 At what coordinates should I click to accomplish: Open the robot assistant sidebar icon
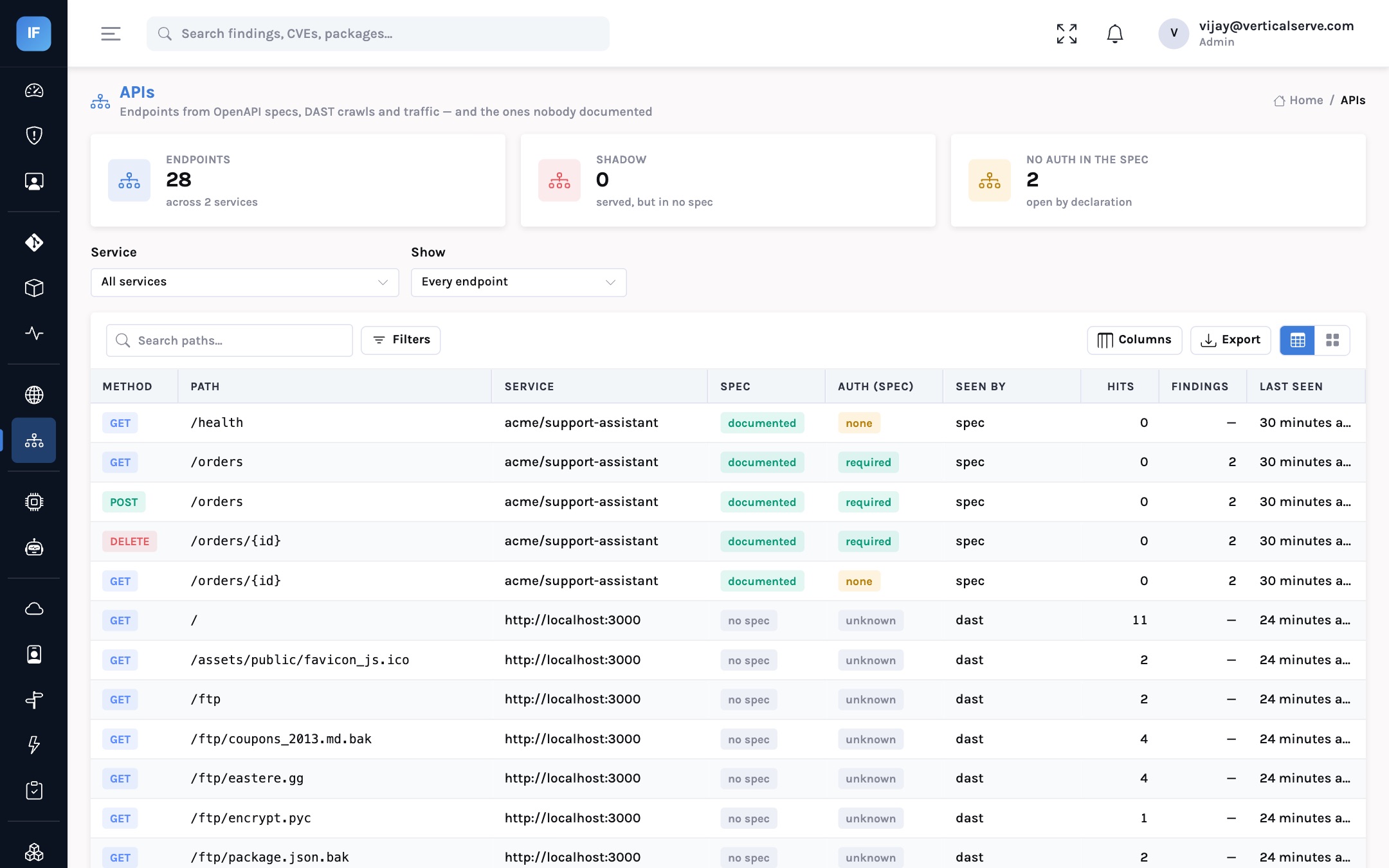34,547
